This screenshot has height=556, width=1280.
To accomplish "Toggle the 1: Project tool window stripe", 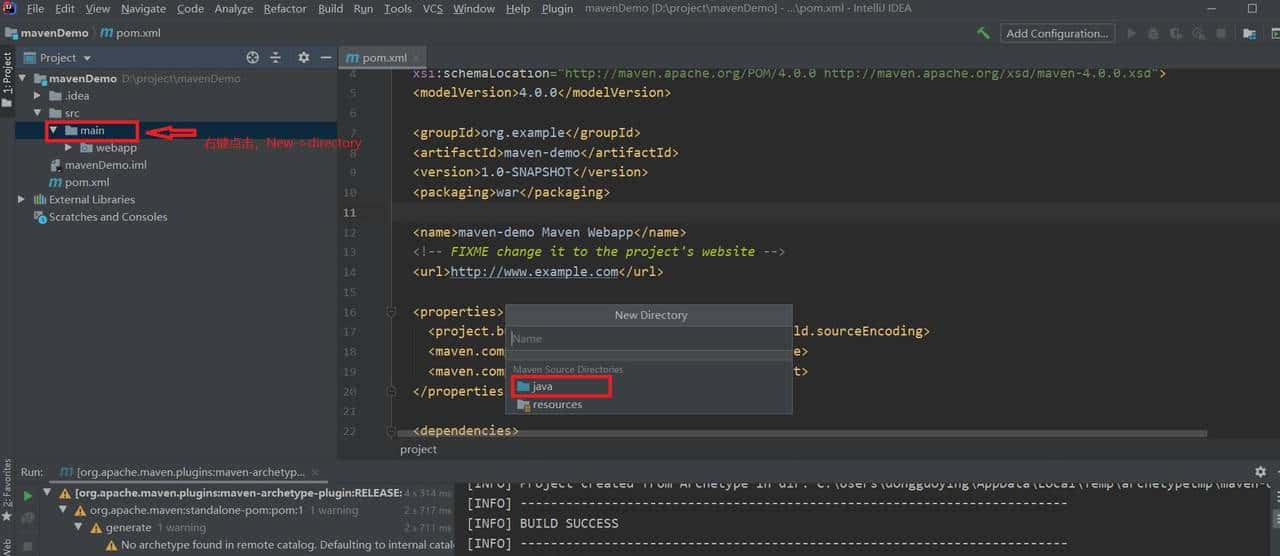I will coord(7,75).
